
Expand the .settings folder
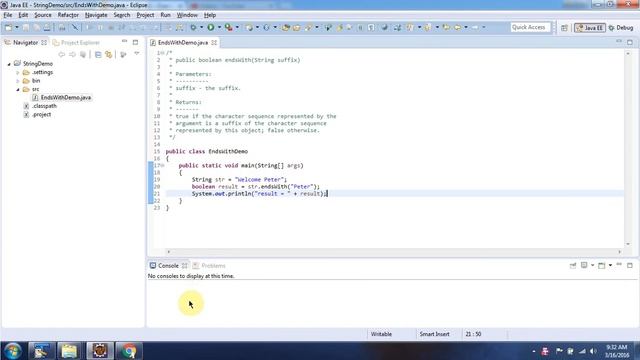pos(18,73)
